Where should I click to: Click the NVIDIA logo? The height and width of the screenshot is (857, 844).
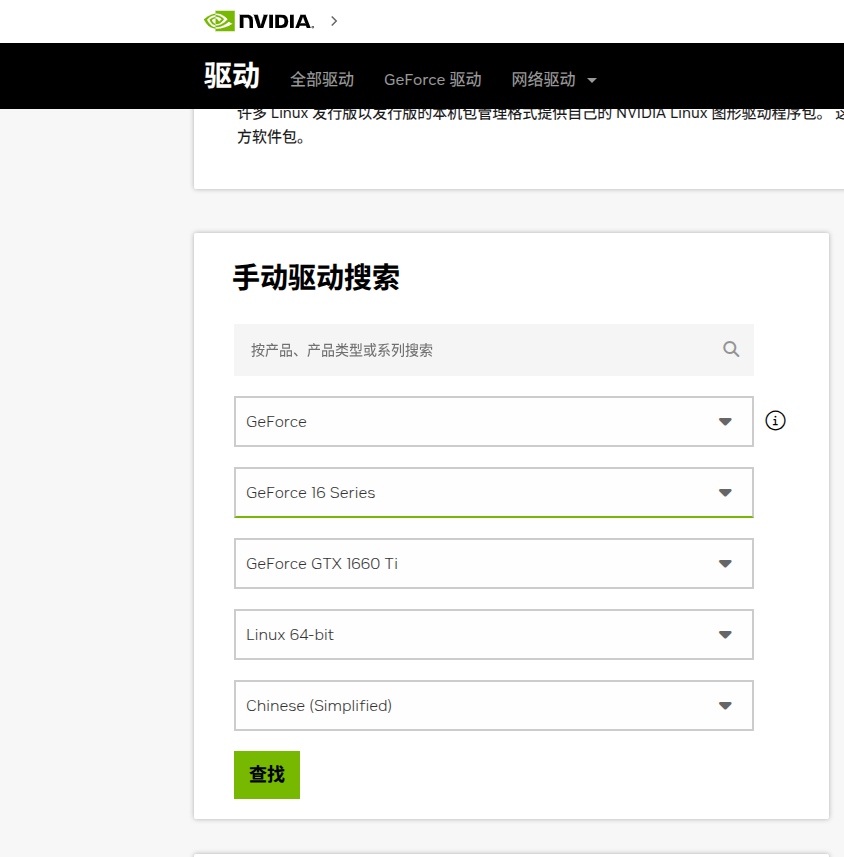pyautogui.click(x=259, y=21)
